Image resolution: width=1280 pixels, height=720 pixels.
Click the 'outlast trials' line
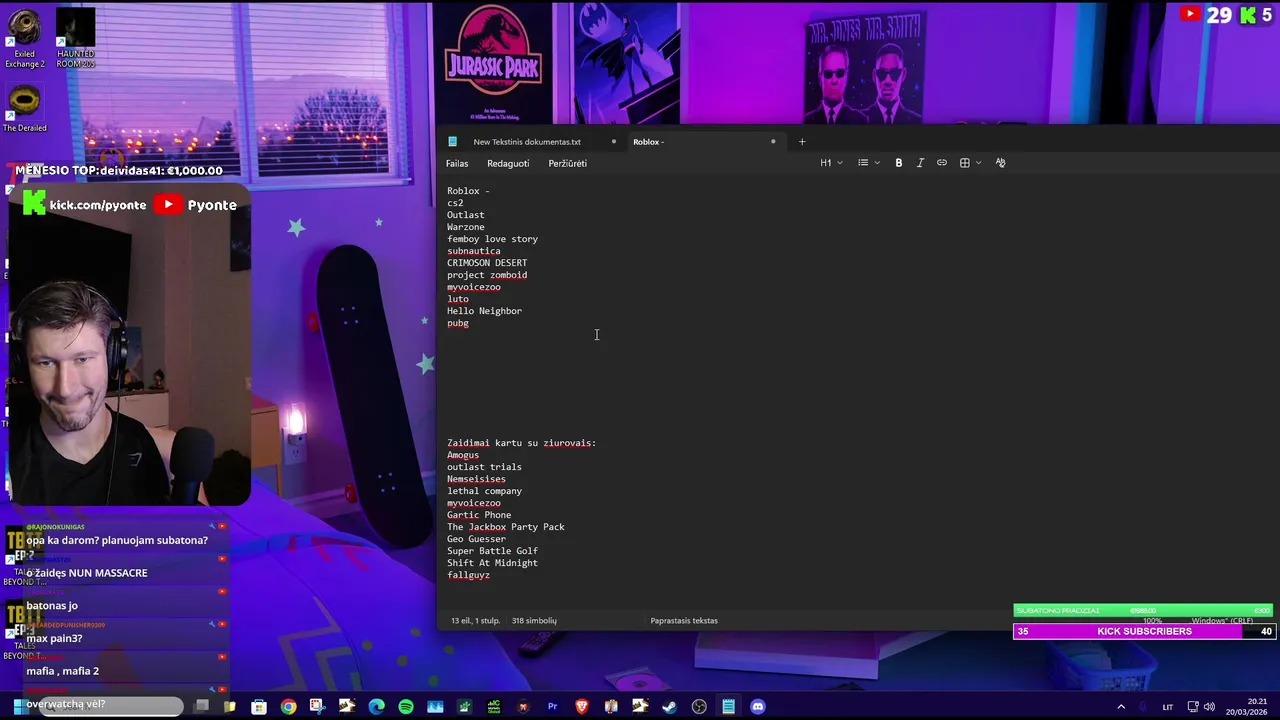484,467
